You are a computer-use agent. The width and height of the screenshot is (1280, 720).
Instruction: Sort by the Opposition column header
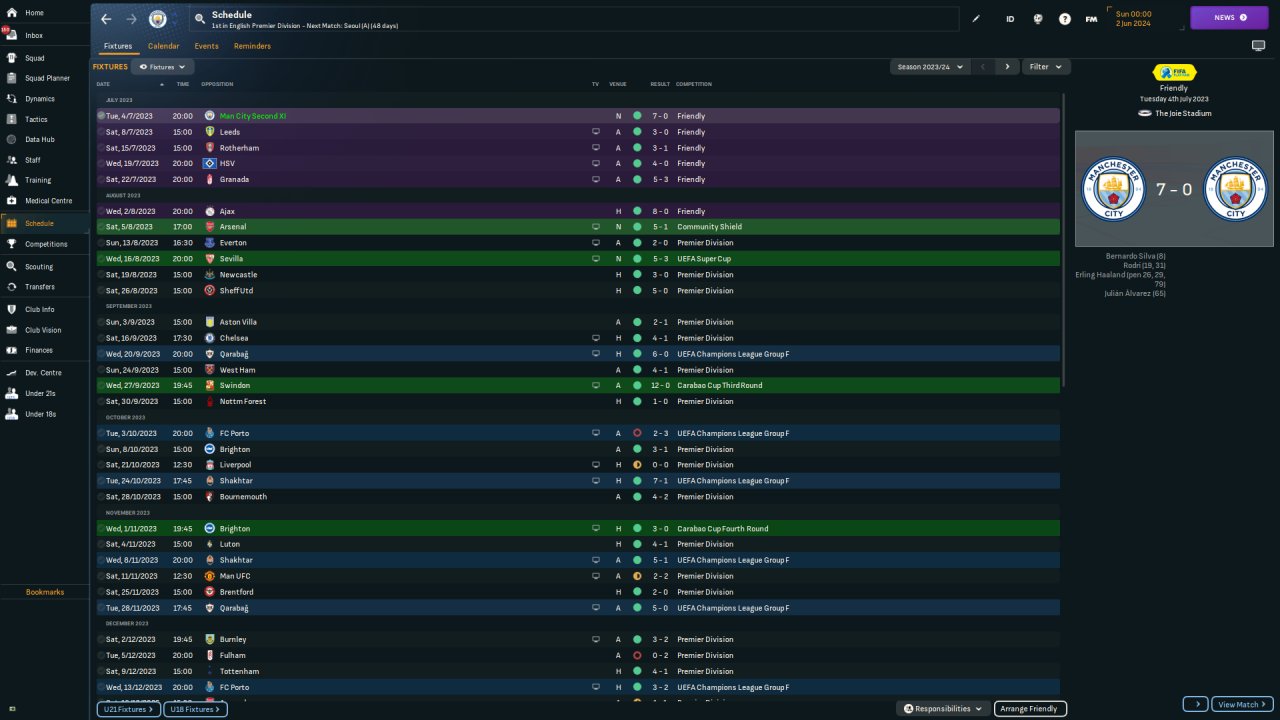[x=217, y=84]
